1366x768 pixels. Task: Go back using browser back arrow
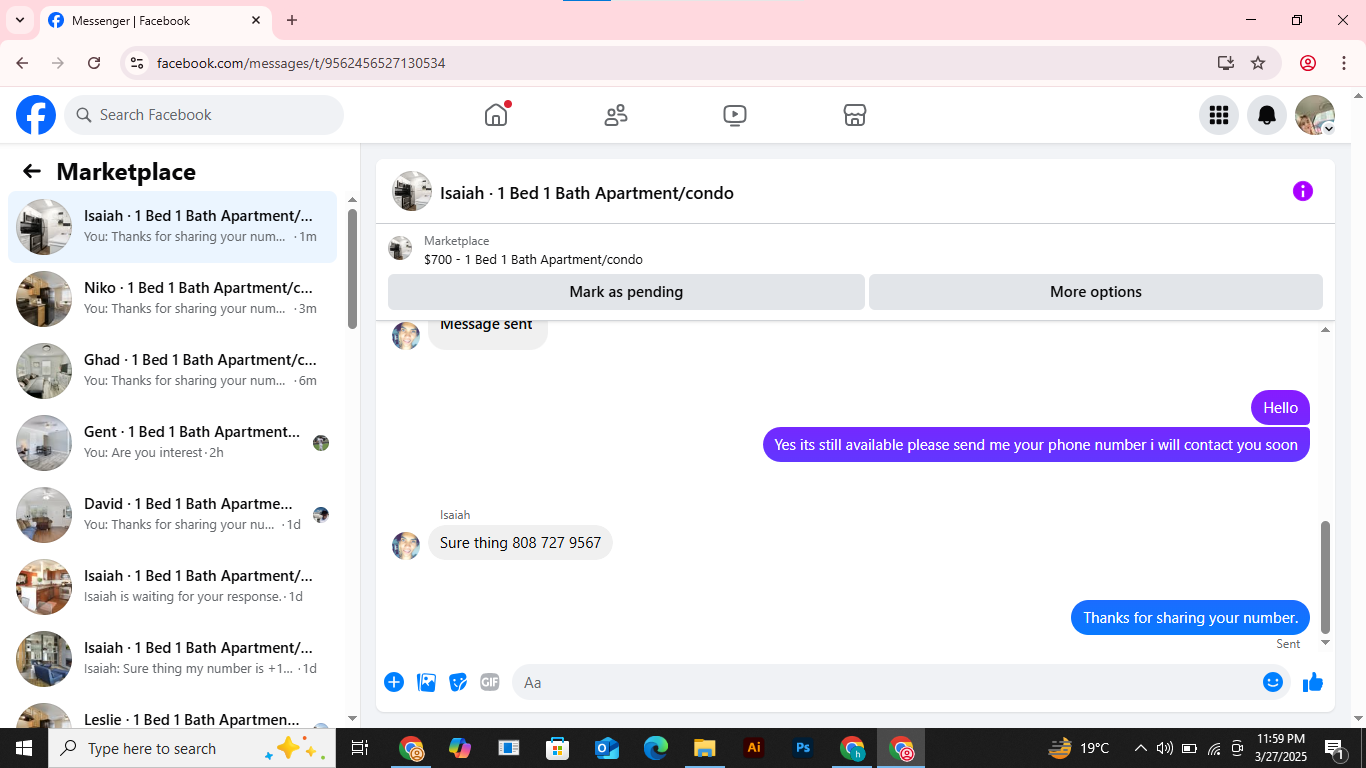22,63
